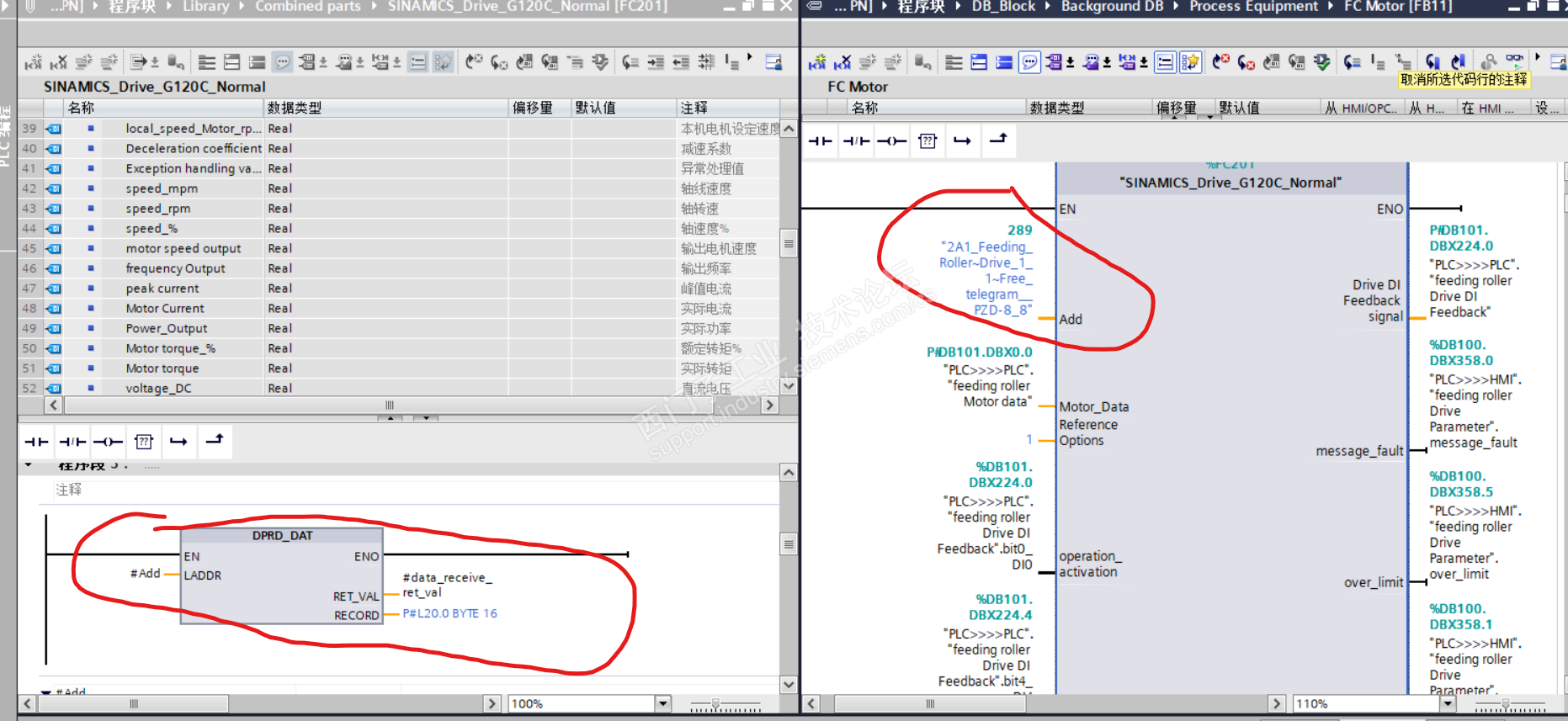
Task: Insert network icon in FC201 toolbar
Action: (x=34, y=62)
